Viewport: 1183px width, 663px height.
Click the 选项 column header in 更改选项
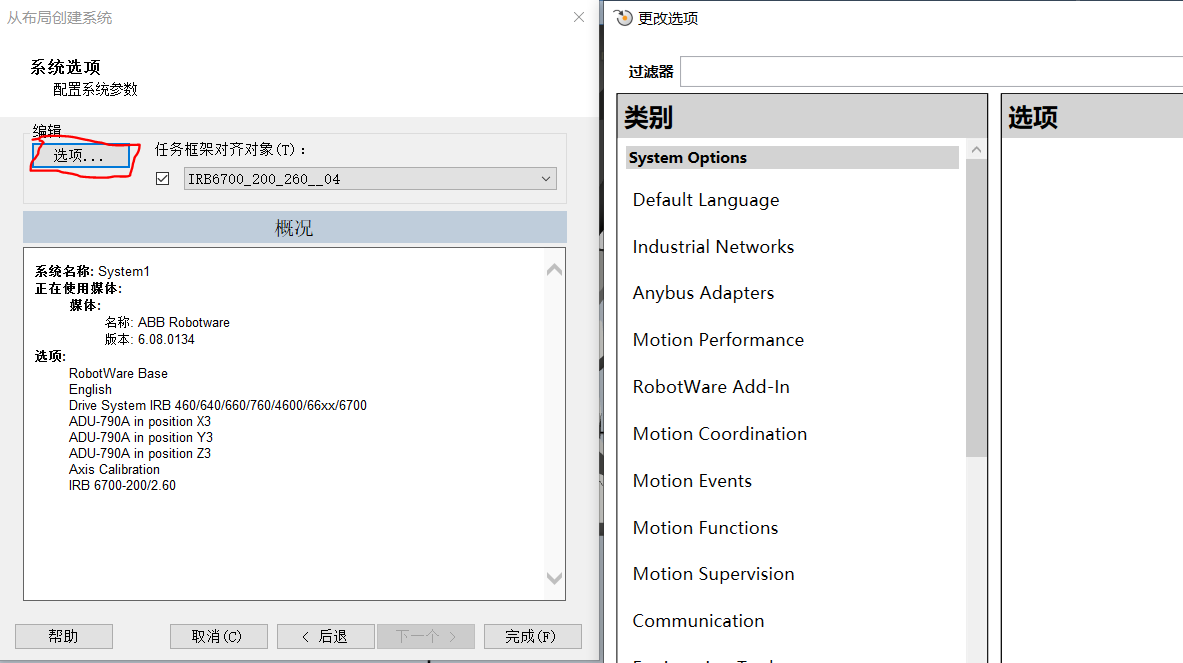coord(1092,116)
